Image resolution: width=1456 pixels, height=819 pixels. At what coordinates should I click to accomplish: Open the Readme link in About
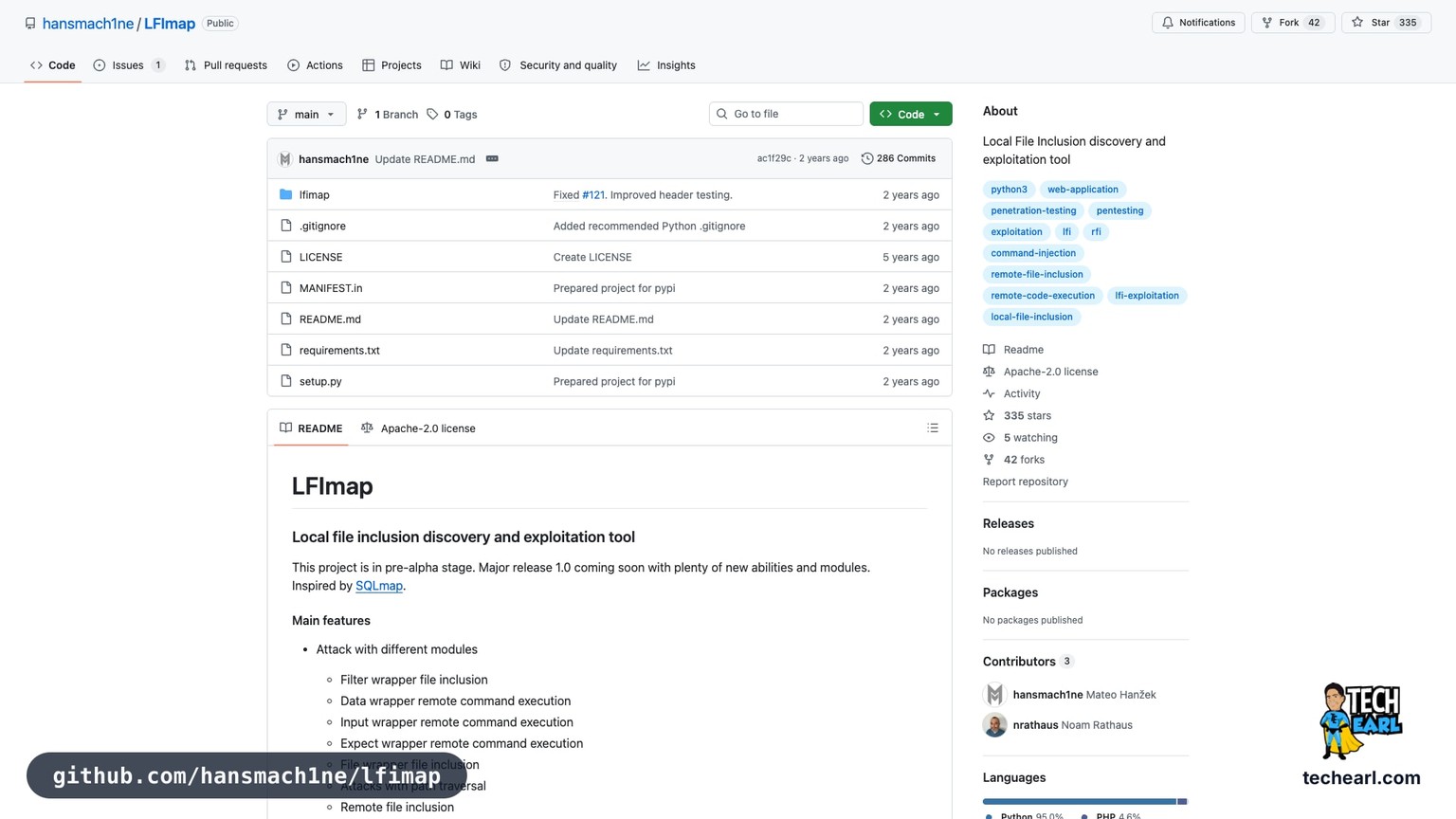[1013, 350]
